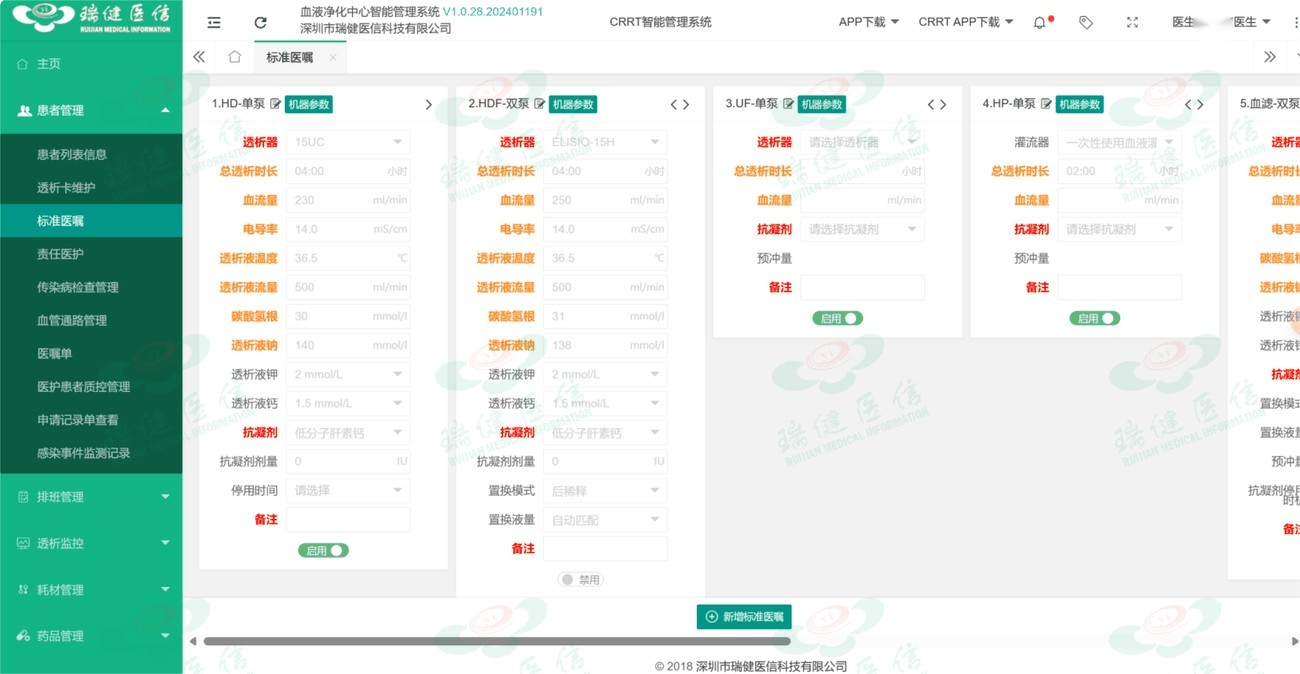
Task: Toggle the 启用 switch on 1.HD-单泵
Action: [323, 550]
